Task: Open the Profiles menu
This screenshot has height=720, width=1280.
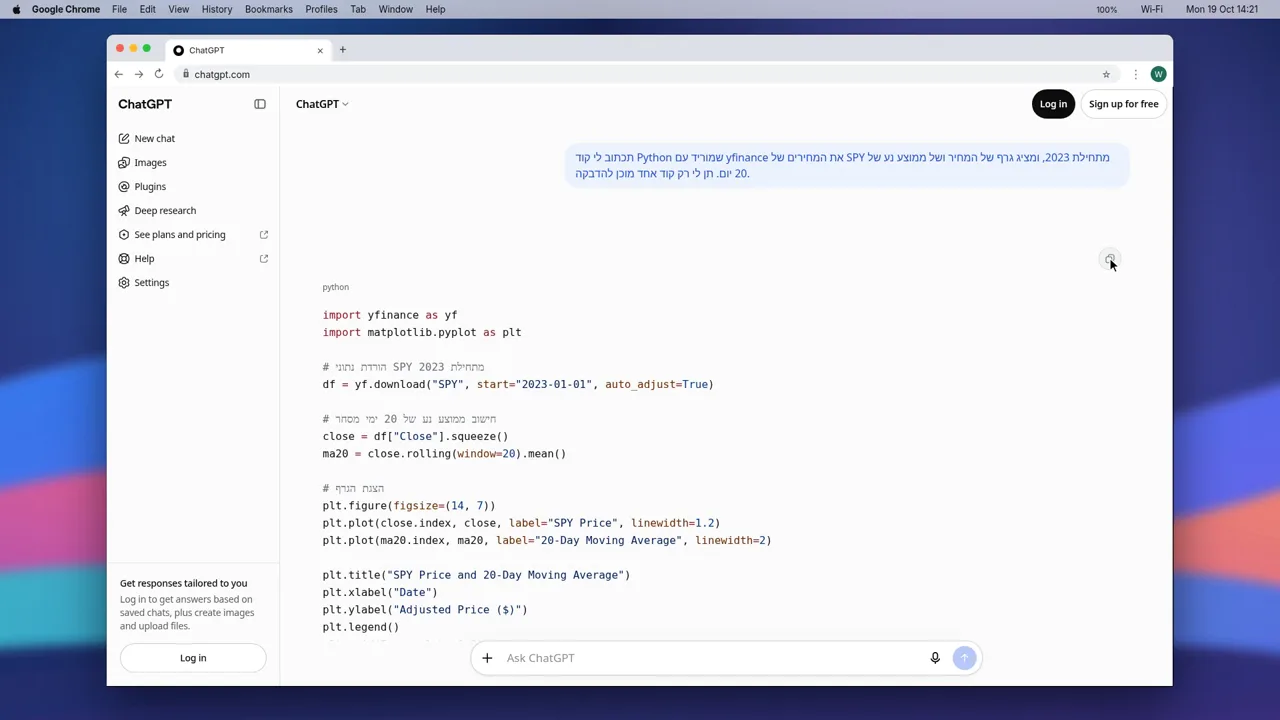Action: (x=321, y=9)
